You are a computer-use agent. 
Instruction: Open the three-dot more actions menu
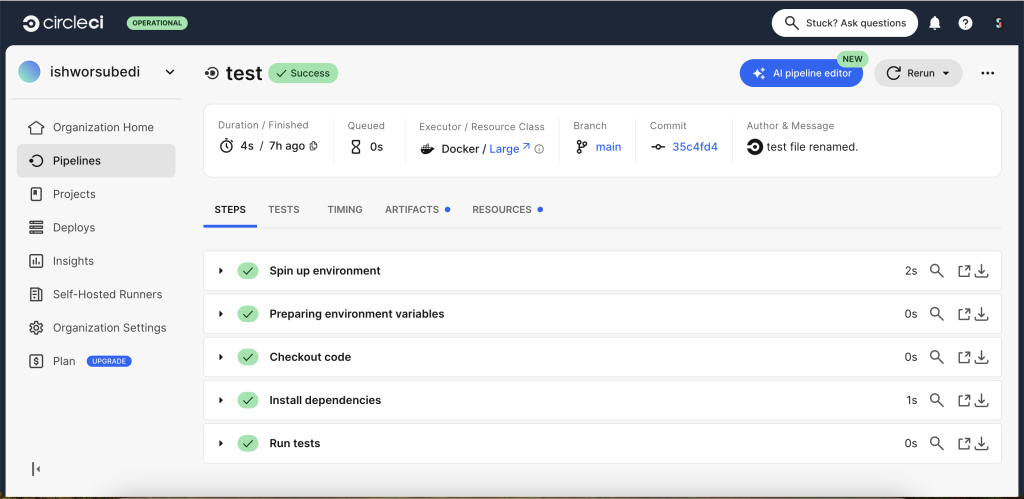pyautogui.click(x=988, y=73)
